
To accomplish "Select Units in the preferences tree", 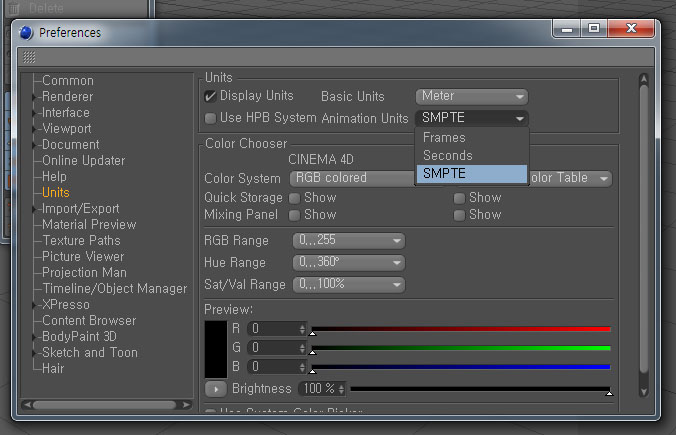I will [x=56, y=193].
